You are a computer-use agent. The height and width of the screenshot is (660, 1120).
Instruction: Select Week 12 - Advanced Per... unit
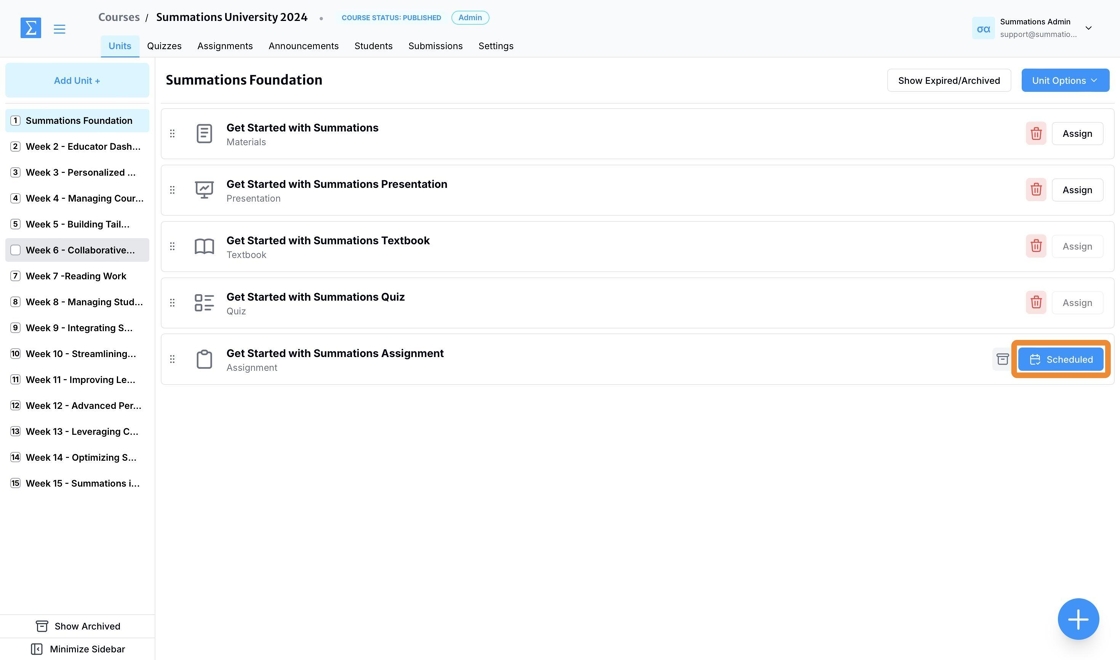77,406
